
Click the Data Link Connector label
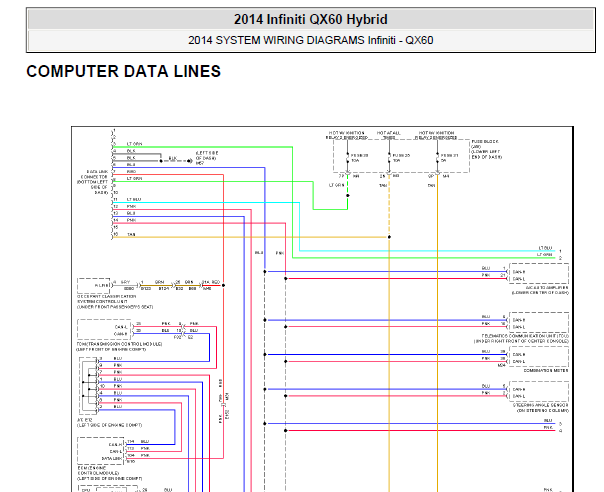point(93,182)
